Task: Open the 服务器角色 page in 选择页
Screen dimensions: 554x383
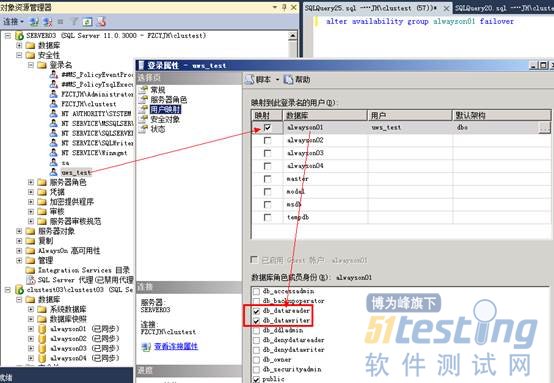Action: click(168, 100)
